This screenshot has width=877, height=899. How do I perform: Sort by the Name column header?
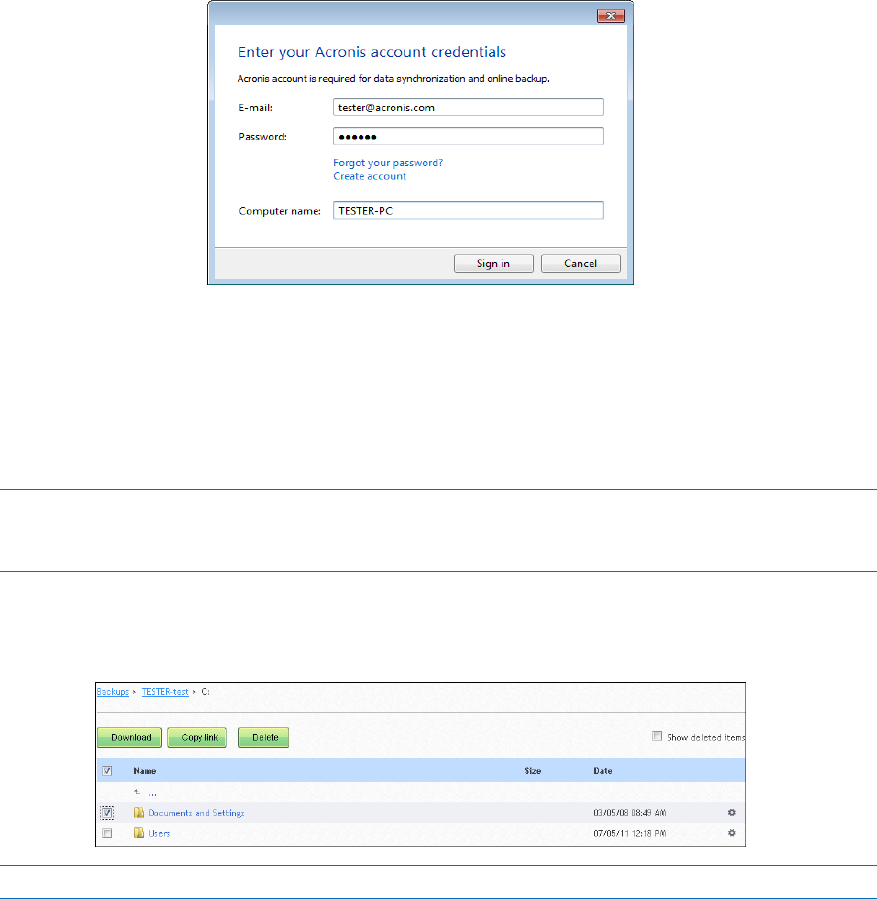[144, 771]
